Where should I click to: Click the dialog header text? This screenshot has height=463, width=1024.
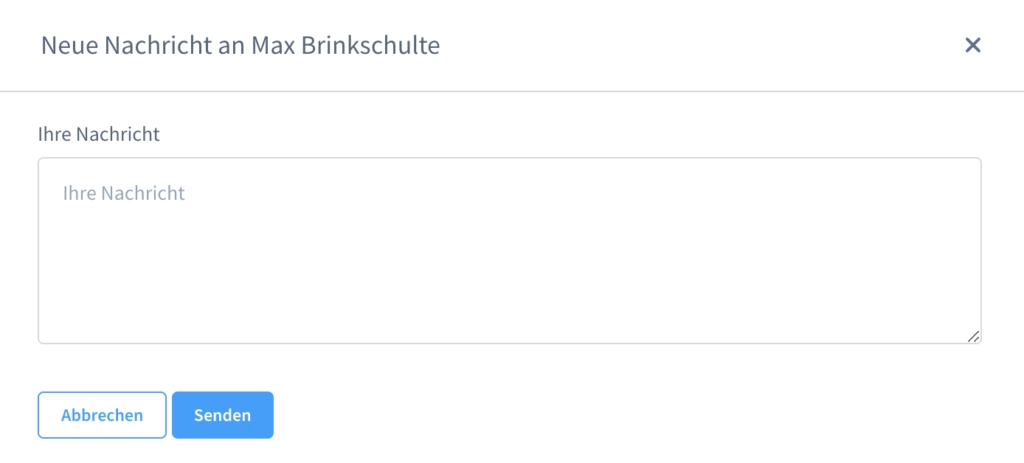pos(240,45)
